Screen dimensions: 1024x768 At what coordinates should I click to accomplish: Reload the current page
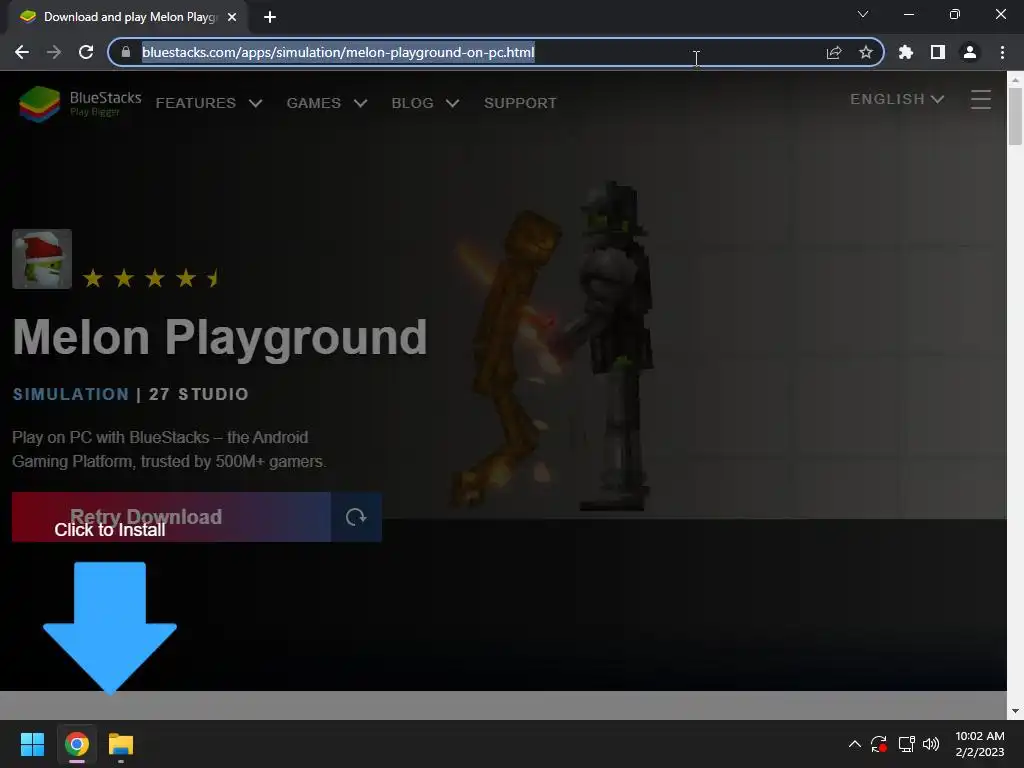click(86, 52)
